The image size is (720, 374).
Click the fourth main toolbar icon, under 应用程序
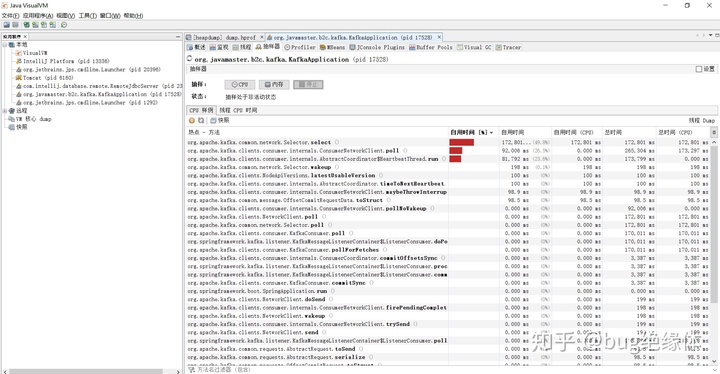[35, 25]
